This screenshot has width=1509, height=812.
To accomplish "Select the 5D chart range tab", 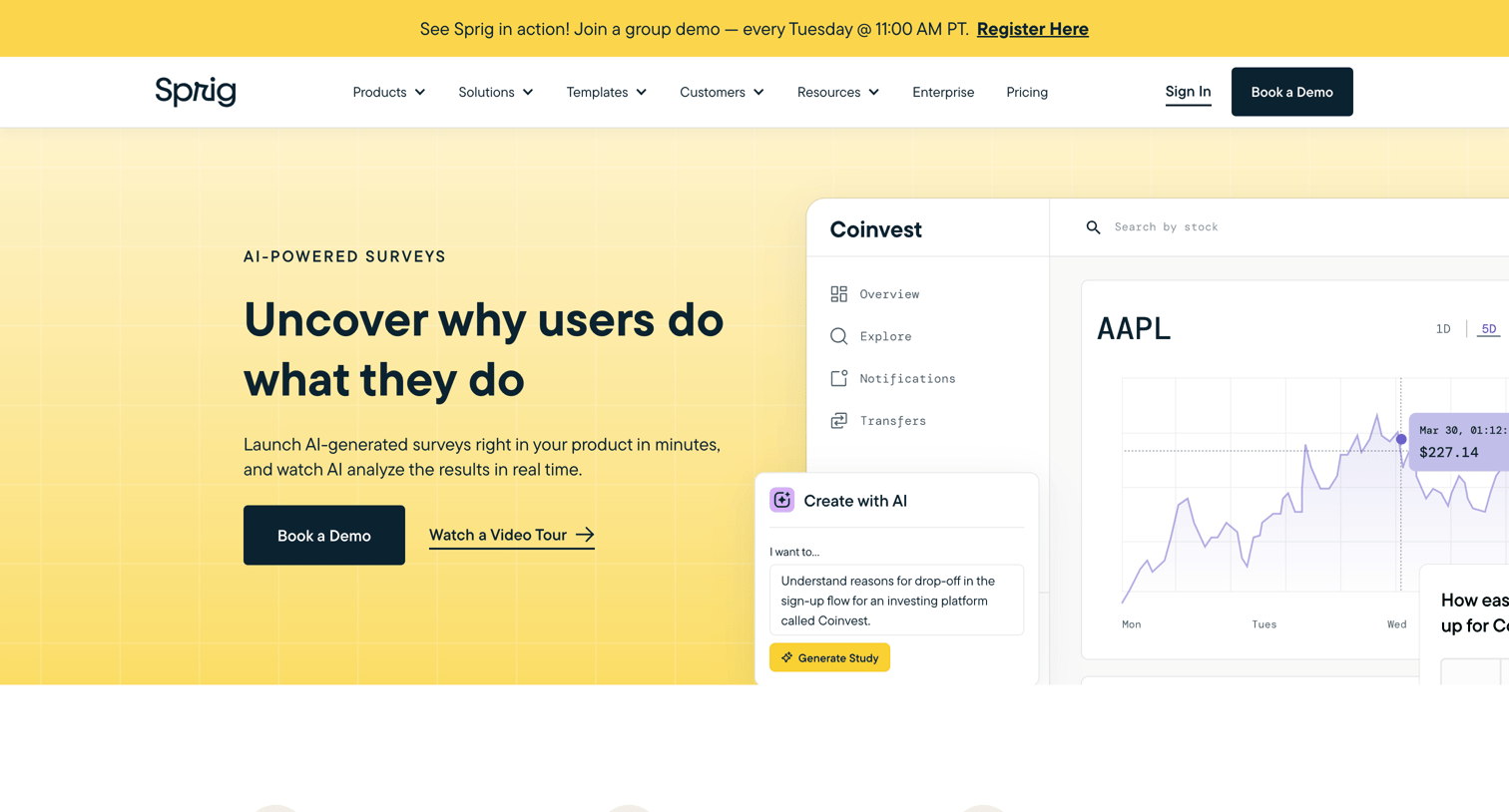I will pos(1489,328).
